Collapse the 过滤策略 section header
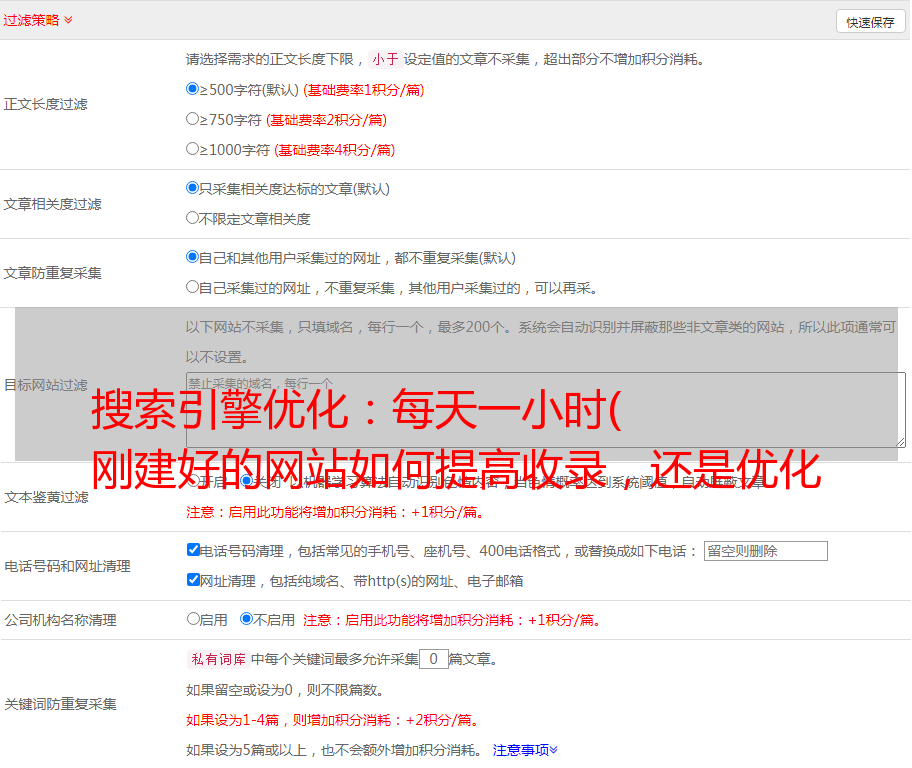The width and height of the screenshot is (912, 768). tap(38, 20)
